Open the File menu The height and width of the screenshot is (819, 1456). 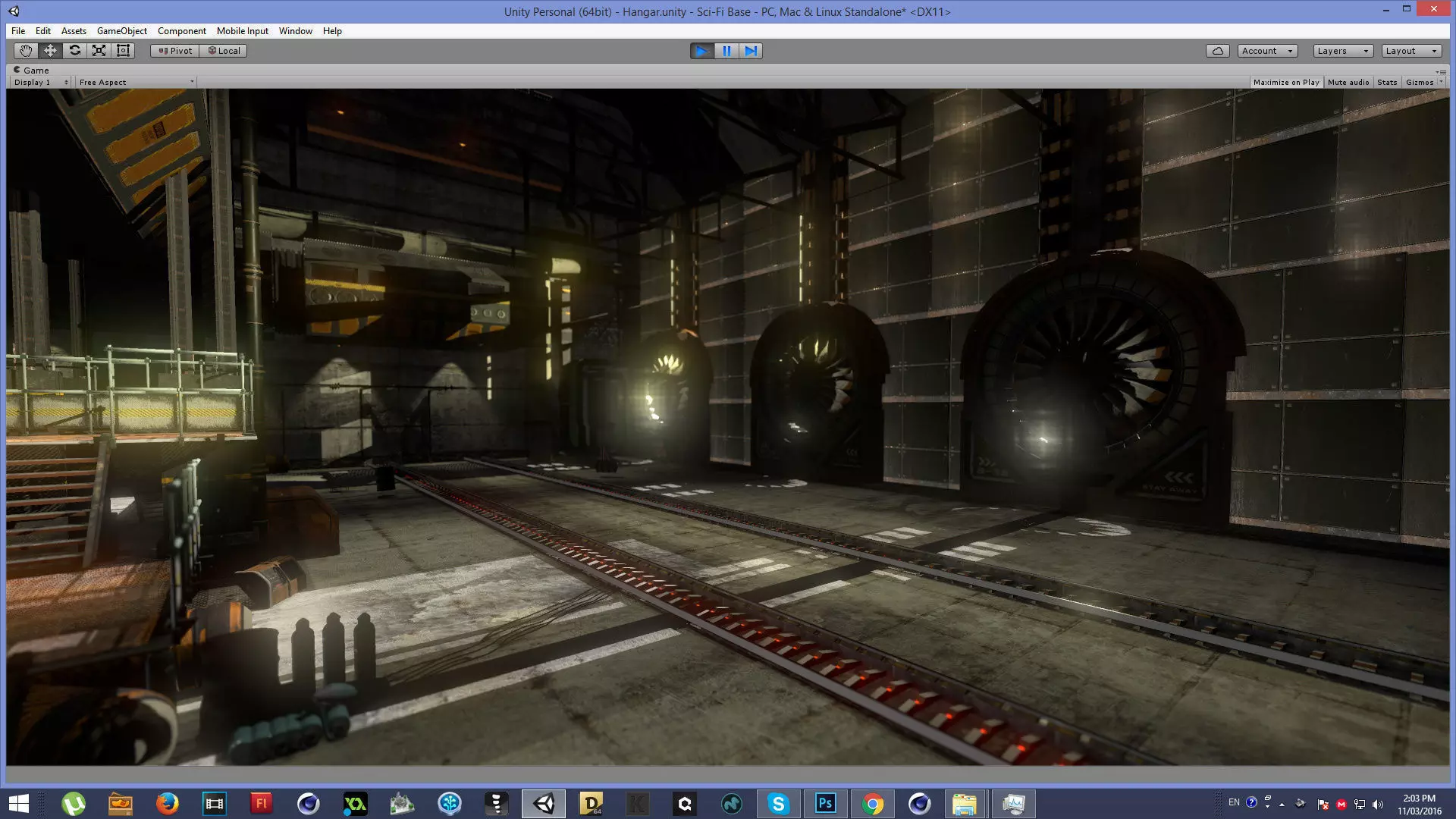coord(18,31)
